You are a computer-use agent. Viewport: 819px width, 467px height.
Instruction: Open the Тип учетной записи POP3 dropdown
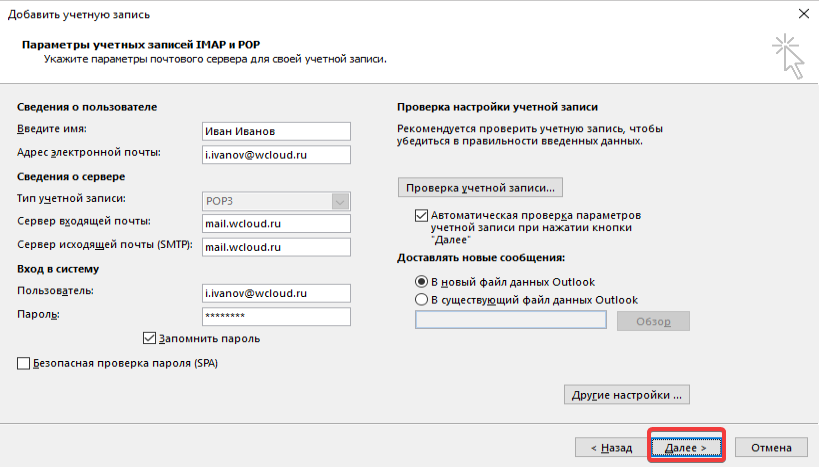click(x=275, y=200)
